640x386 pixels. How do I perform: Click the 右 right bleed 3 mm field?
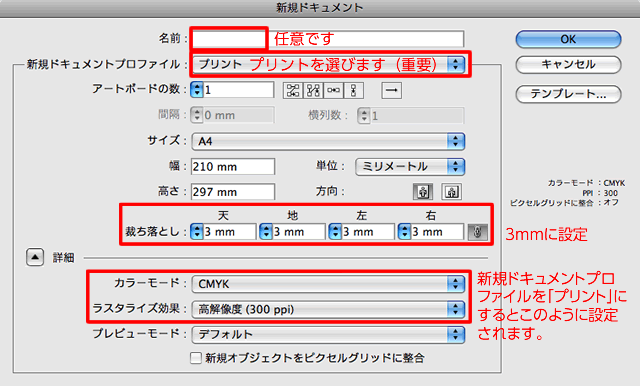(437, 232)
